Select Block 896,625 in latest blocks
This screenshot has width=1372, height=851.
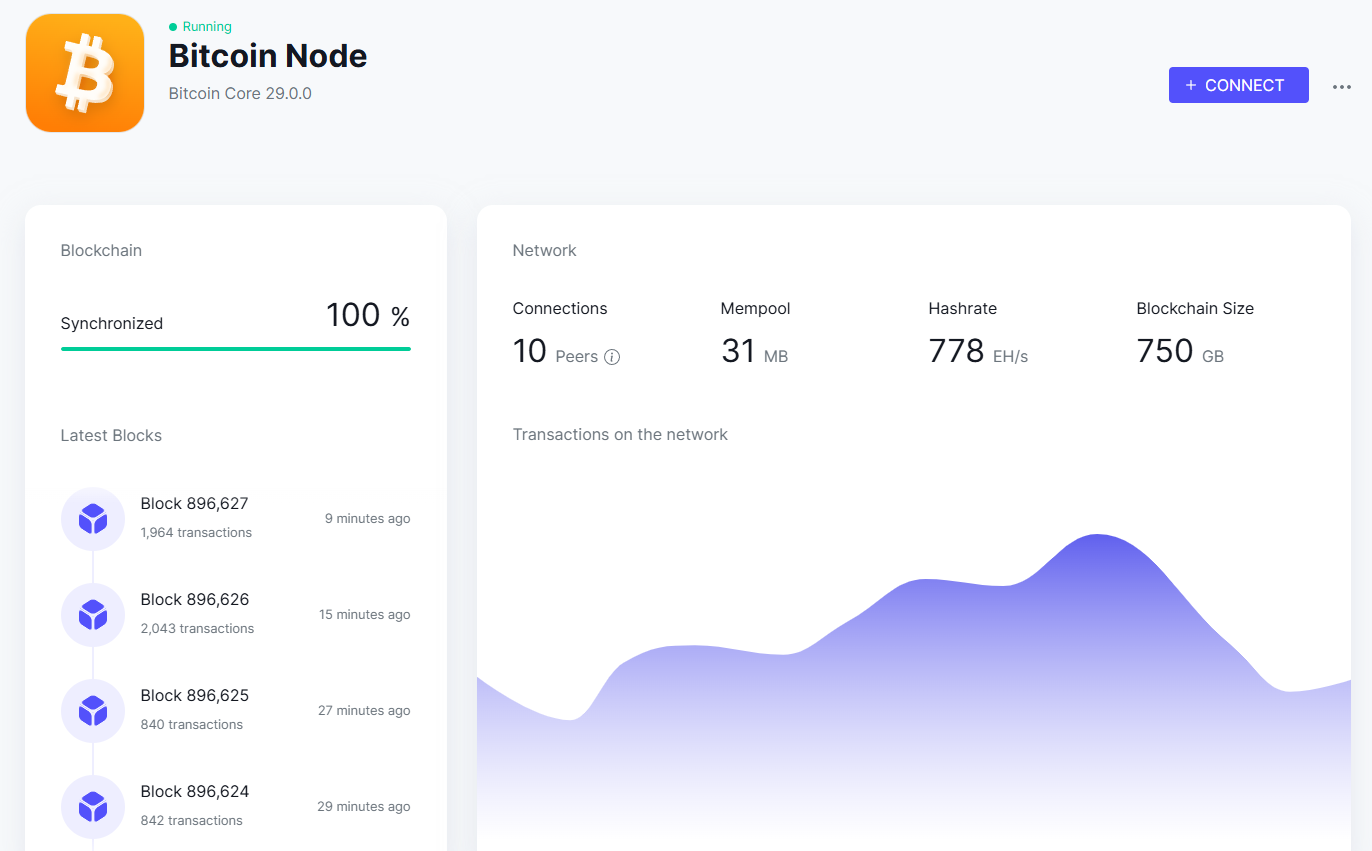194,695
